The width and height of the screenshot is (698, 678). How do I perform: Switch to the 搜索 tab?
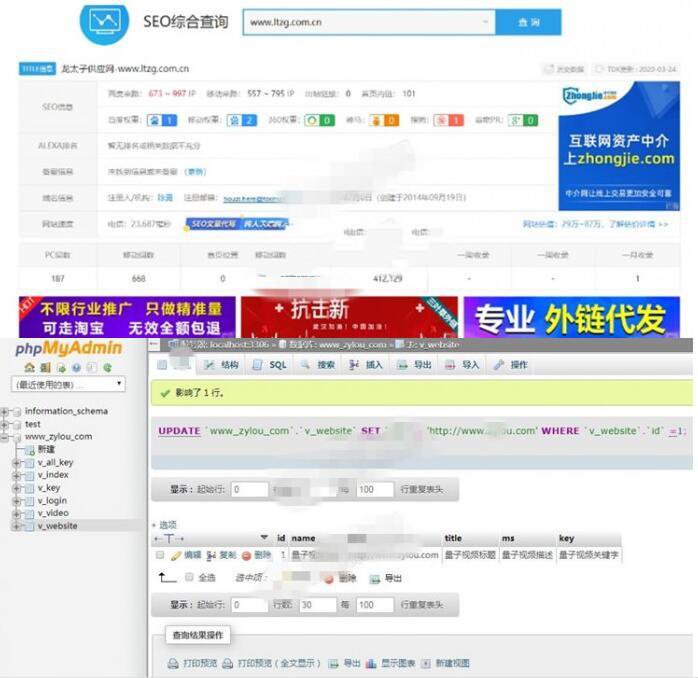318,365
